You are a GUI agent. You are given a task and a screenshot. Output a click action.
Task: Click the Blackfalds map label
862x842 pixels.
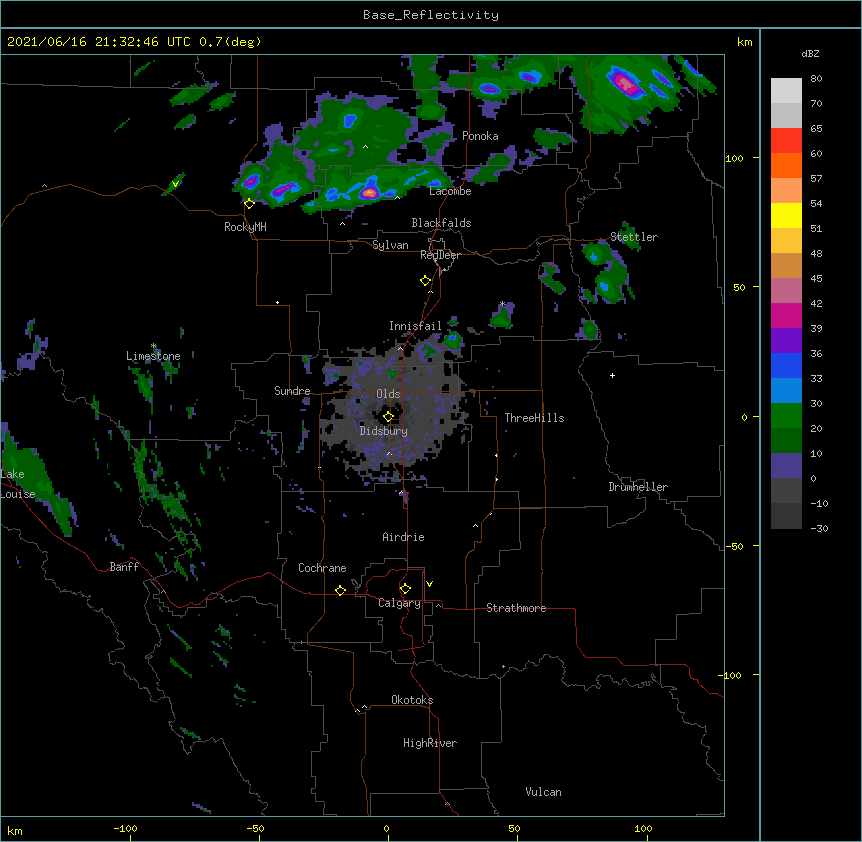click(x=441, y=223)
